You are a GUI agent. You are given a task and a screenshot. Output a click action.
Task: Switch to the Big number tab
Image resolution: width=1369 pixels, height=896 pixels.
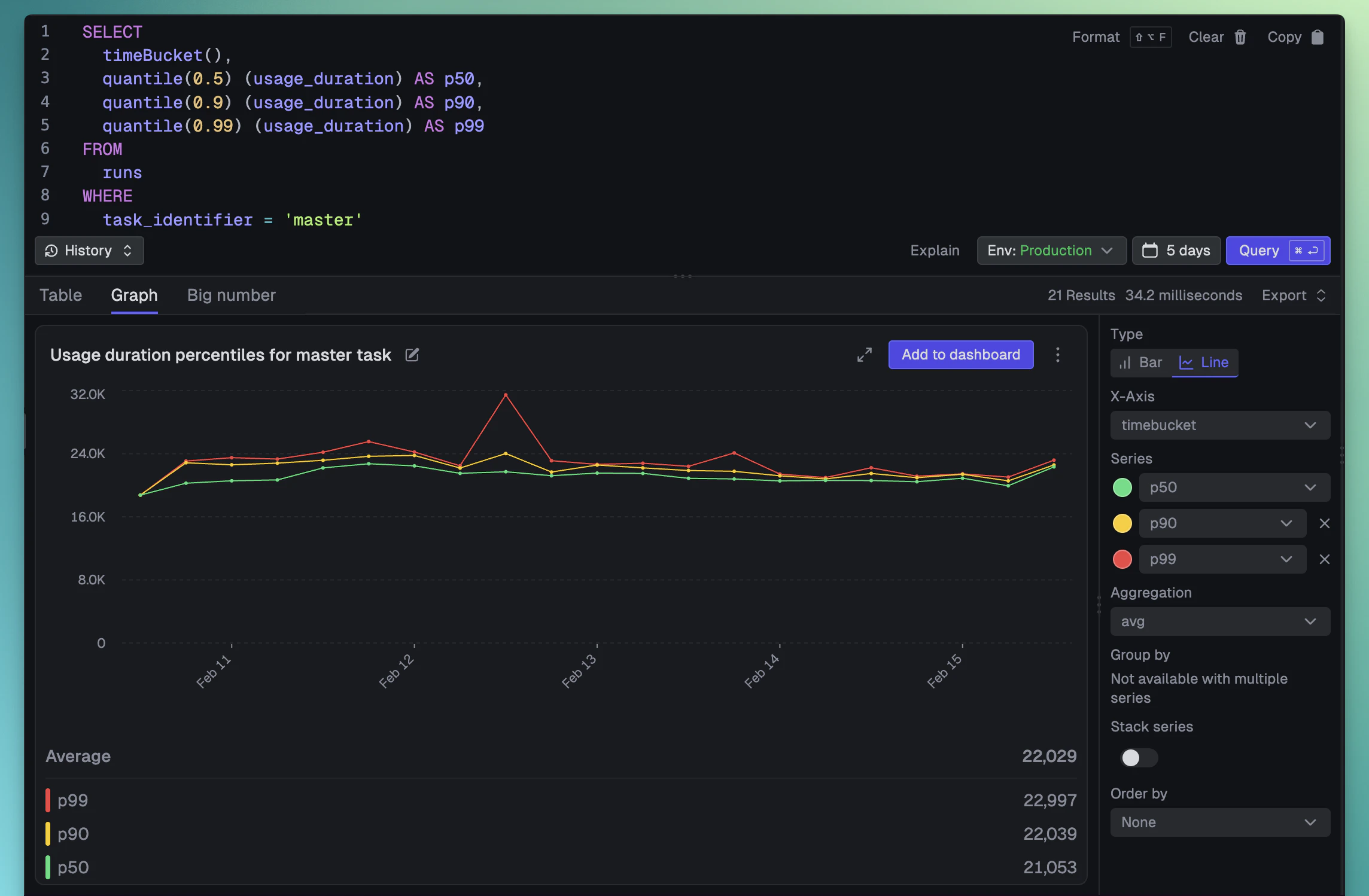[x=231, y=295]
